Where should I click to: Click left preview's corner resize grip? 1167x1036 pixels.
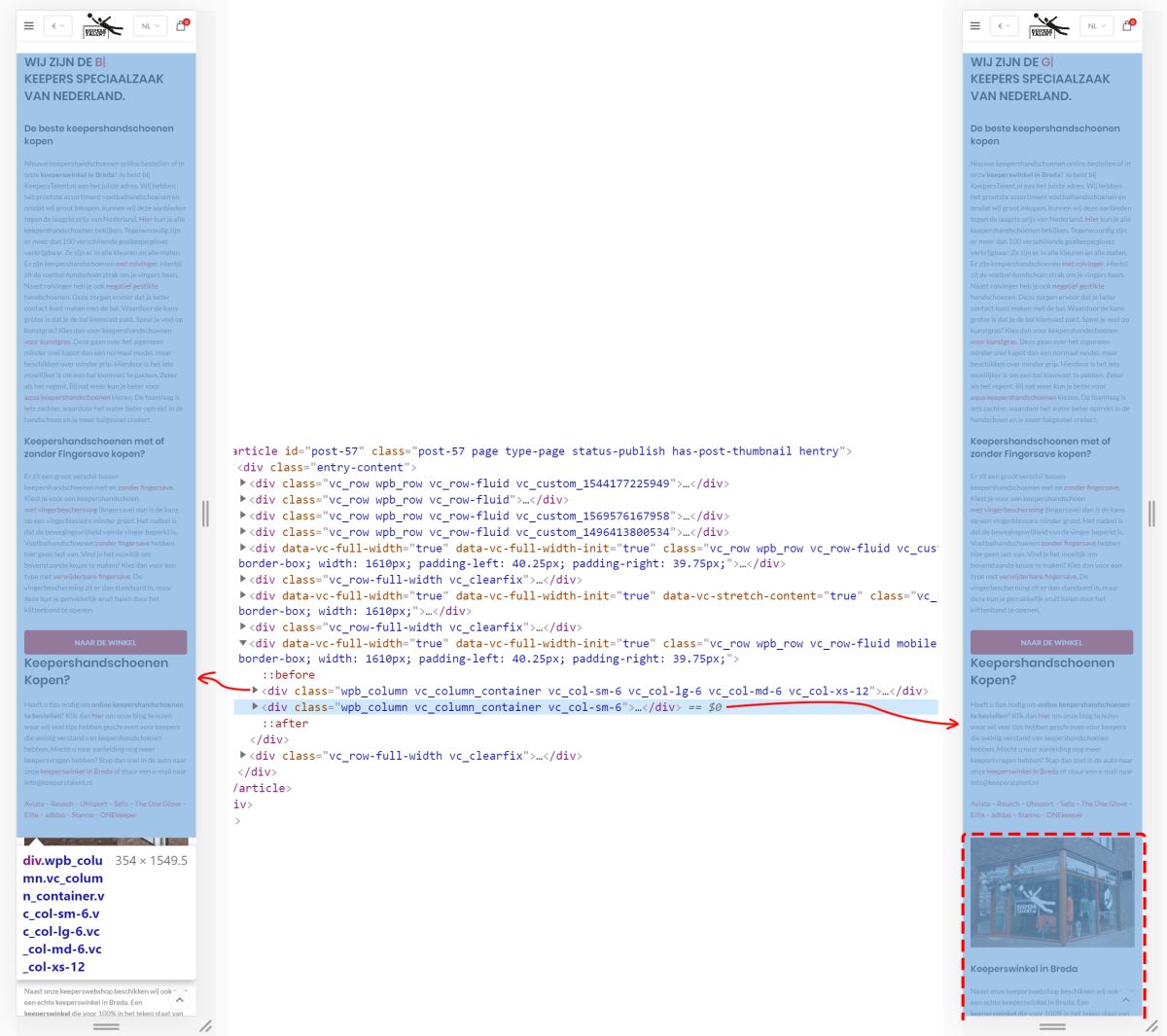(x=206, y=1026)
